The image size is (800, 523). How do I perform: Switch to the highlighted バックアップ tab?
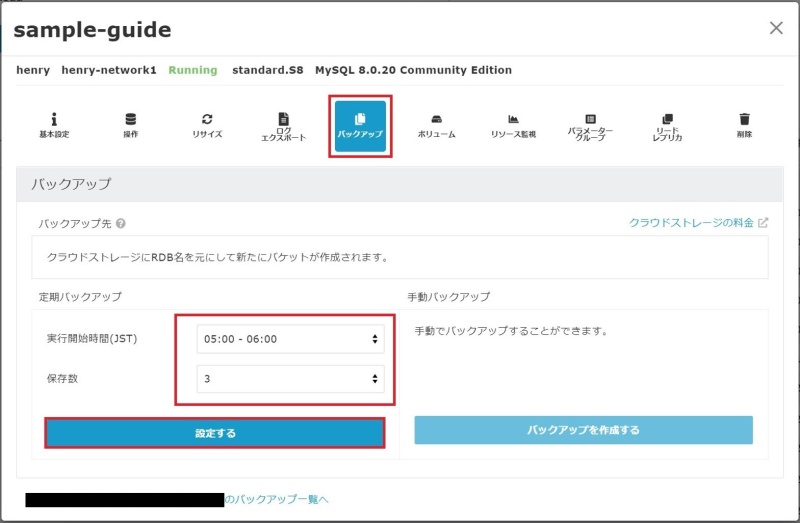pos(360,126)
